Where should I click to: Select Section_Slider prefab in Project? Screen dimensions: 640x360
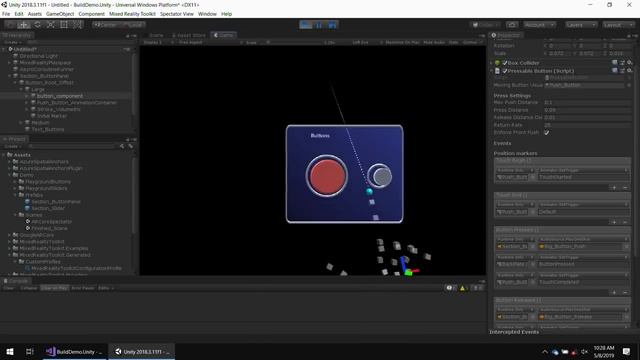click(x=48, y=208)
